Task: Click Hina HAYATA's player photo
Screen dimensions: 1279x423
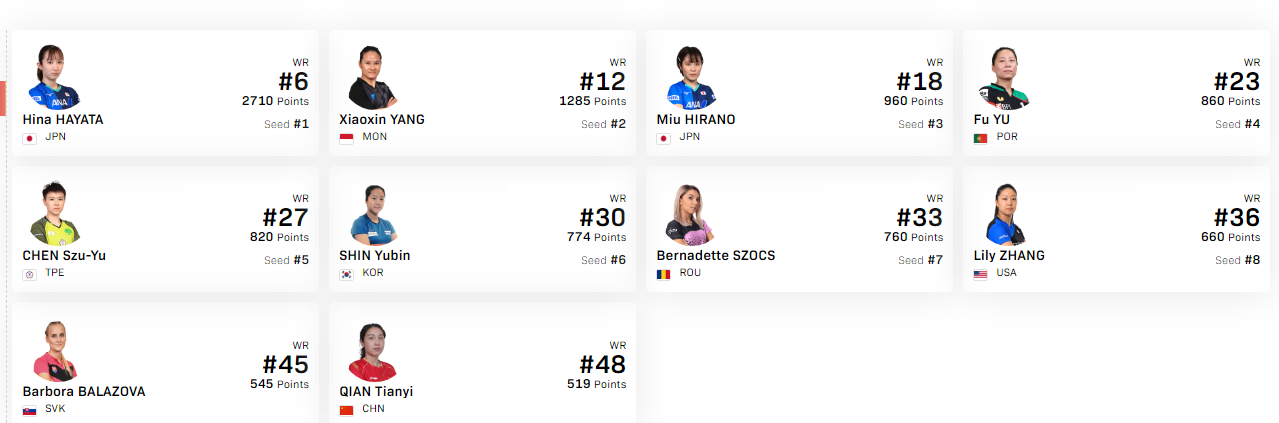Action: [54, 77]
